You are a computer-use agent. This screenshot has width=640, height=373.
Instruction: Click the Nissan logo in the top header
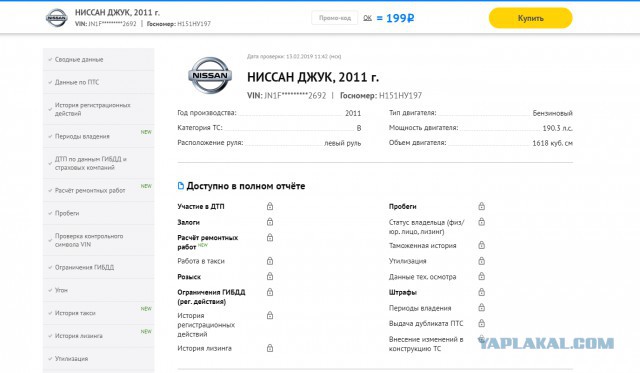click(57, 18)
